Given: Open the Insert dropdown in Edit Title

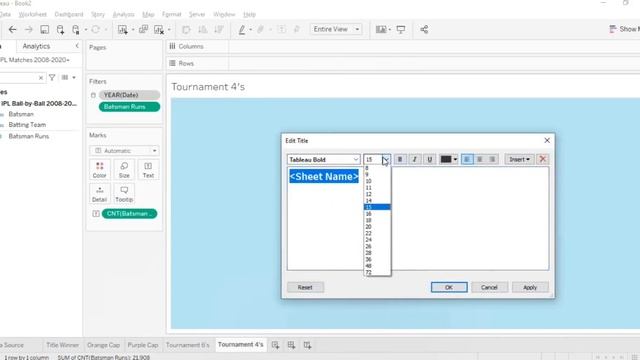Looking at the screenshot, I should [x=519, y=159].
